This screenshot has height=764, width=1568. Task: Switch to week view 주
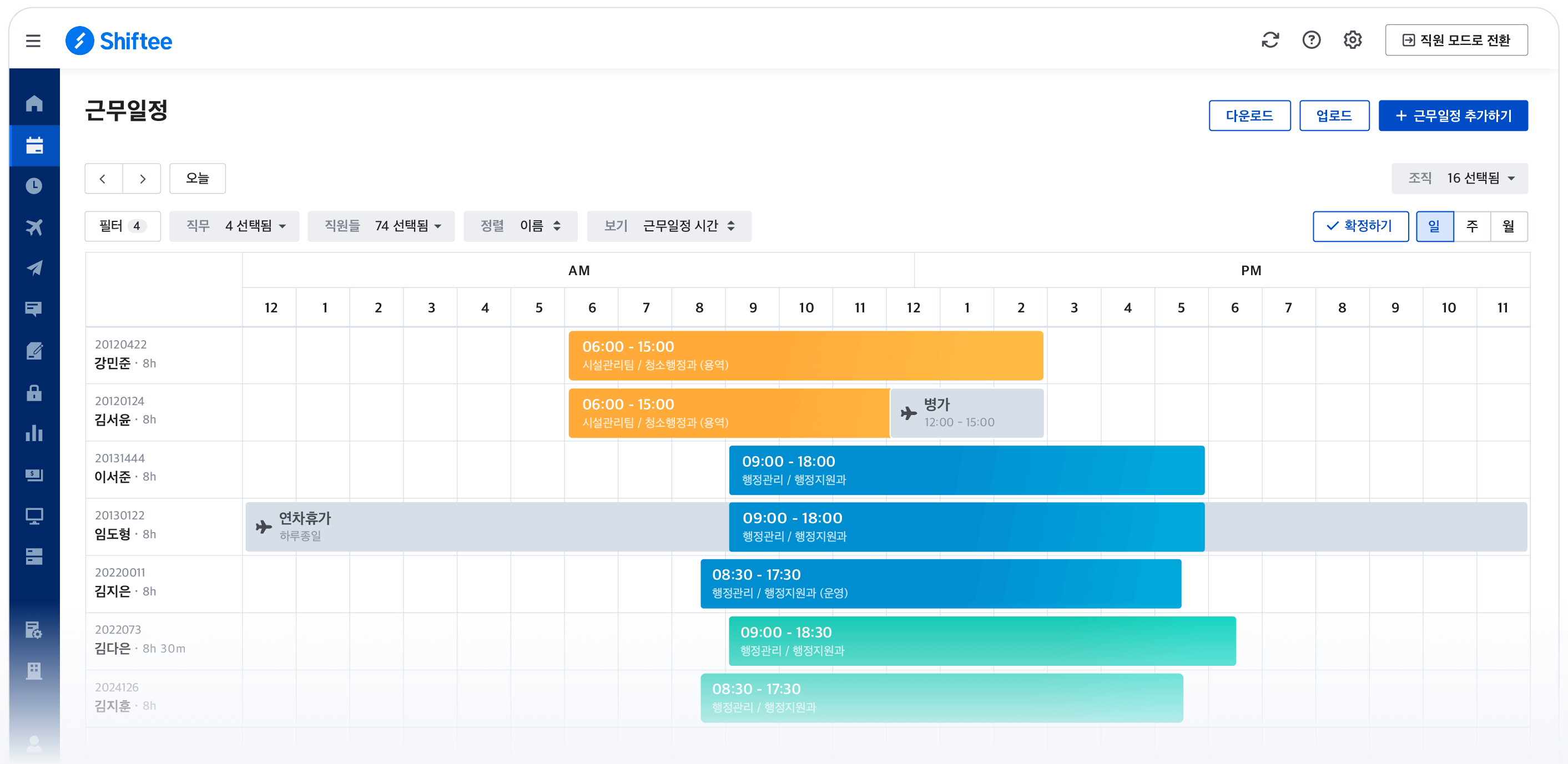pyautogui.click(x=1472, y=226)
